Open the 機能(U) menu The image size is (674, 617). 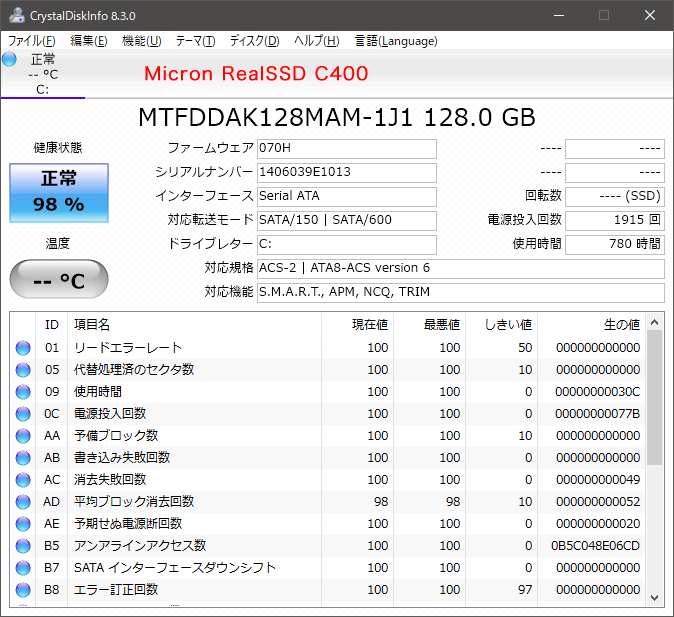[141, 41]
